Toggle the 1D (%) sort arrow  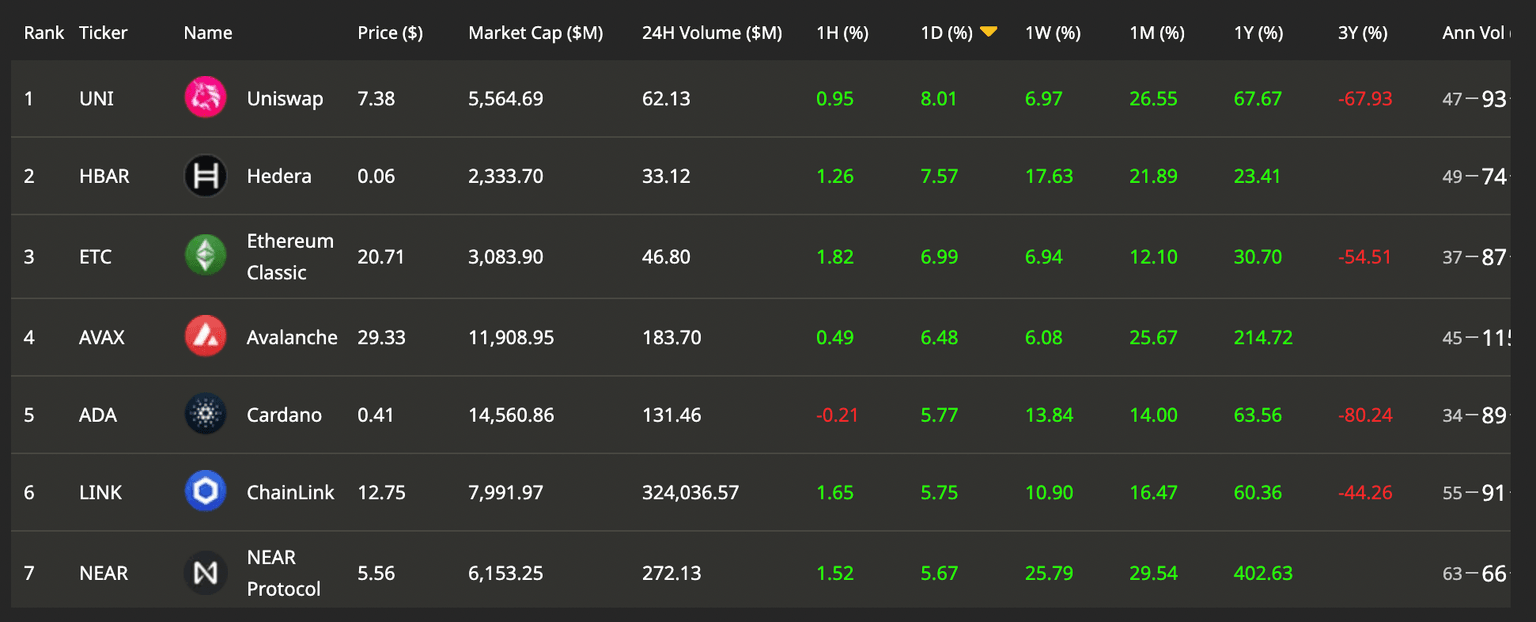[x=988, y=32]
